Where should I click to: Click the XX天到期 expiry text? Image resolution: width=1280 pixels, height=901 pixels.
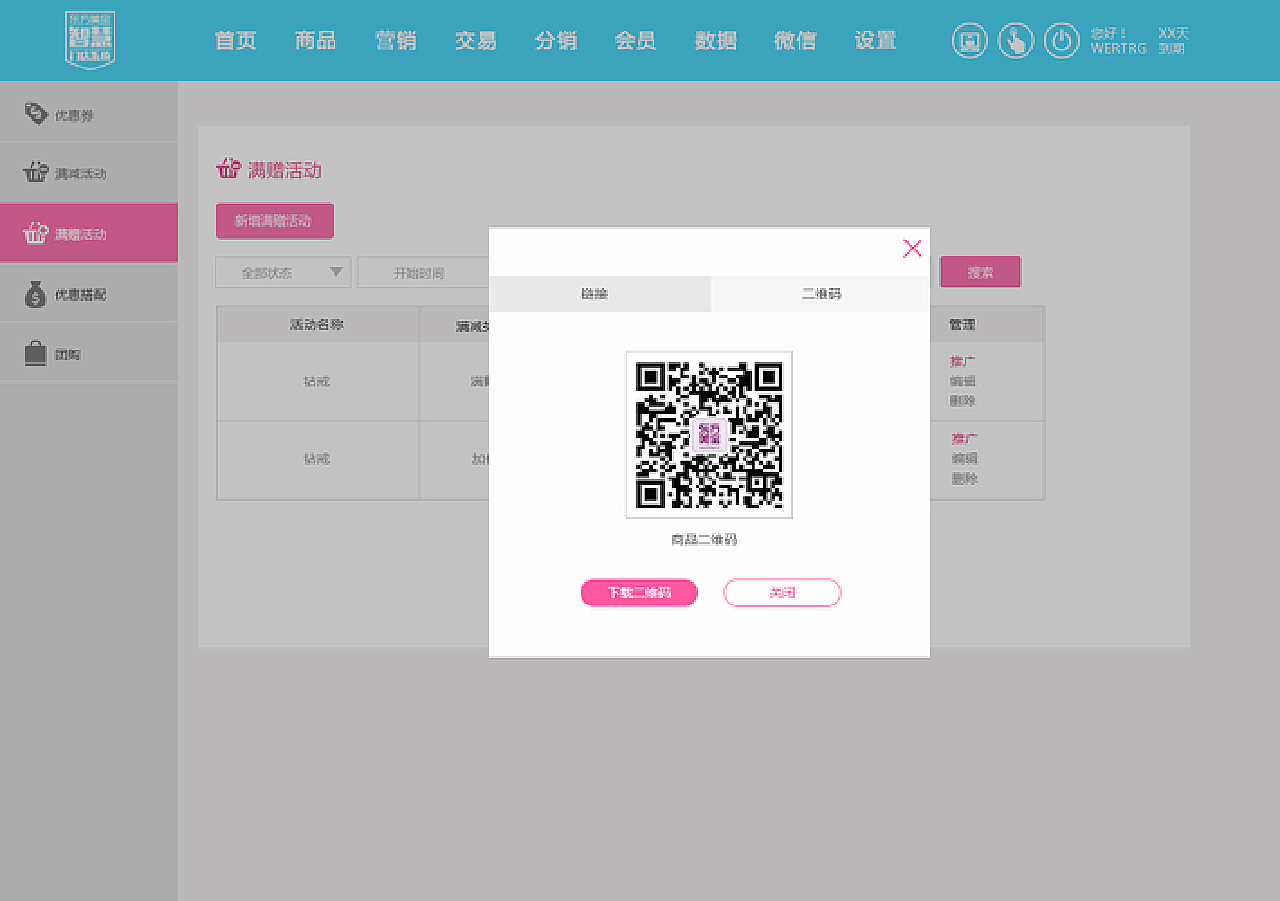(x=1173, y=41)
